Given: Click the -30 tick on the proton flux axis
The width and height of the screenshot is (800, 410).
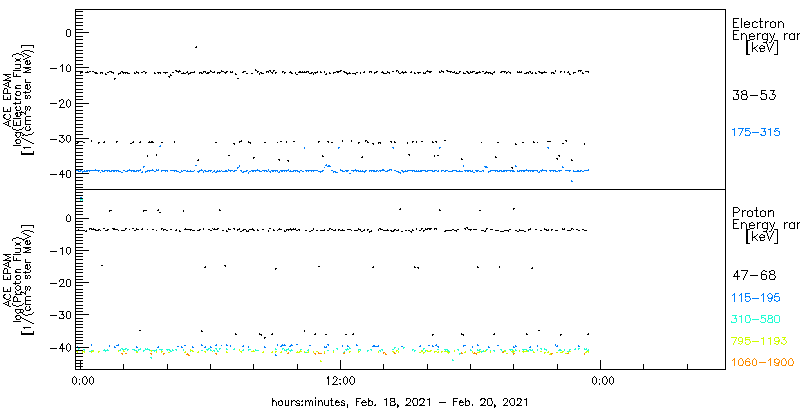Looking at the screenshot, I should [x=62, y=315].
